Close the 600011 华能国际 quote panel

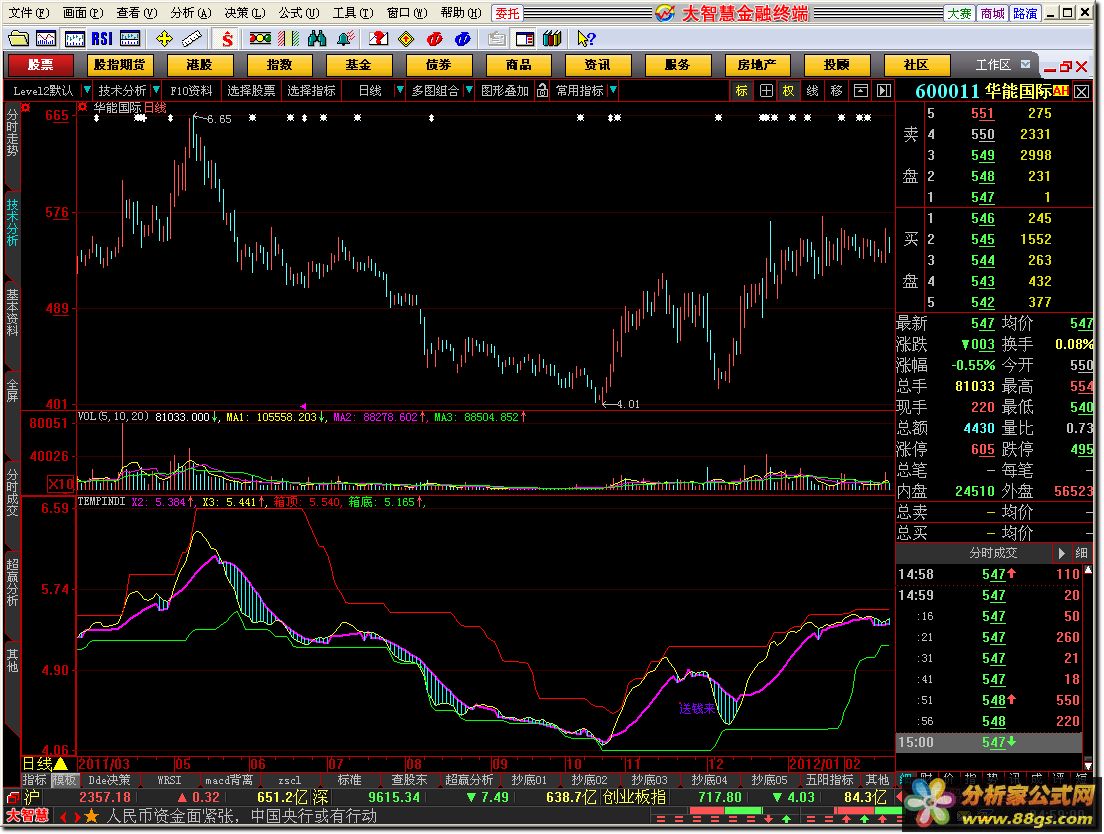[x=1081, y=91]
